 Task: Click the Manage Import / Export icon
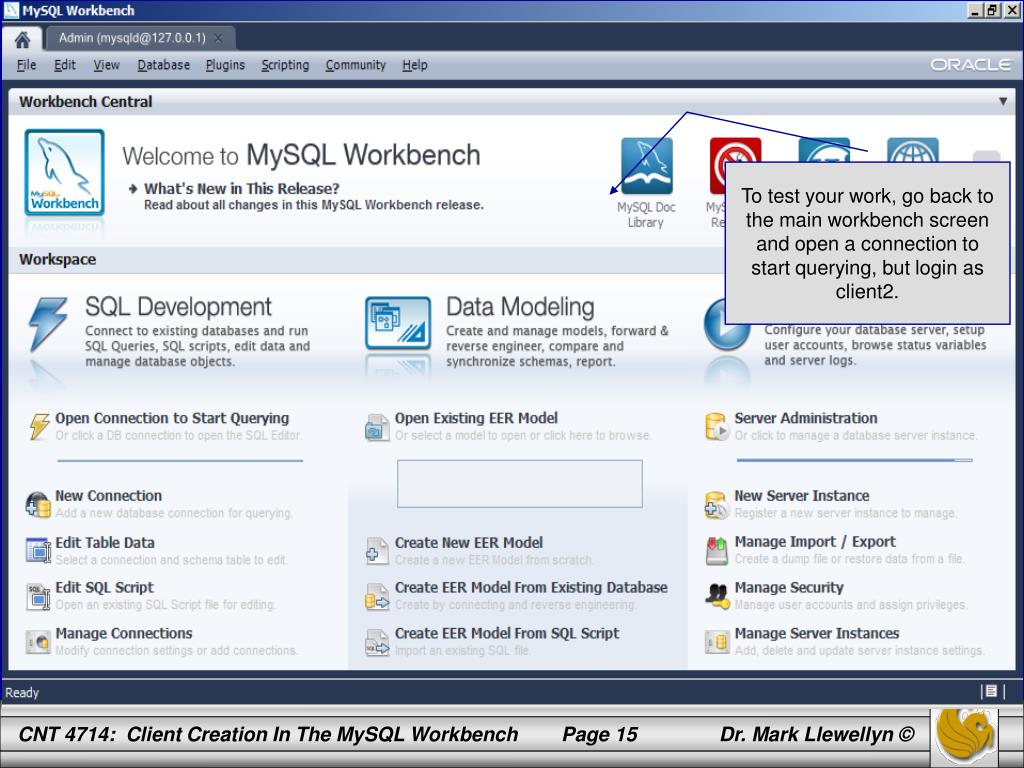click(x=716, y=551)
